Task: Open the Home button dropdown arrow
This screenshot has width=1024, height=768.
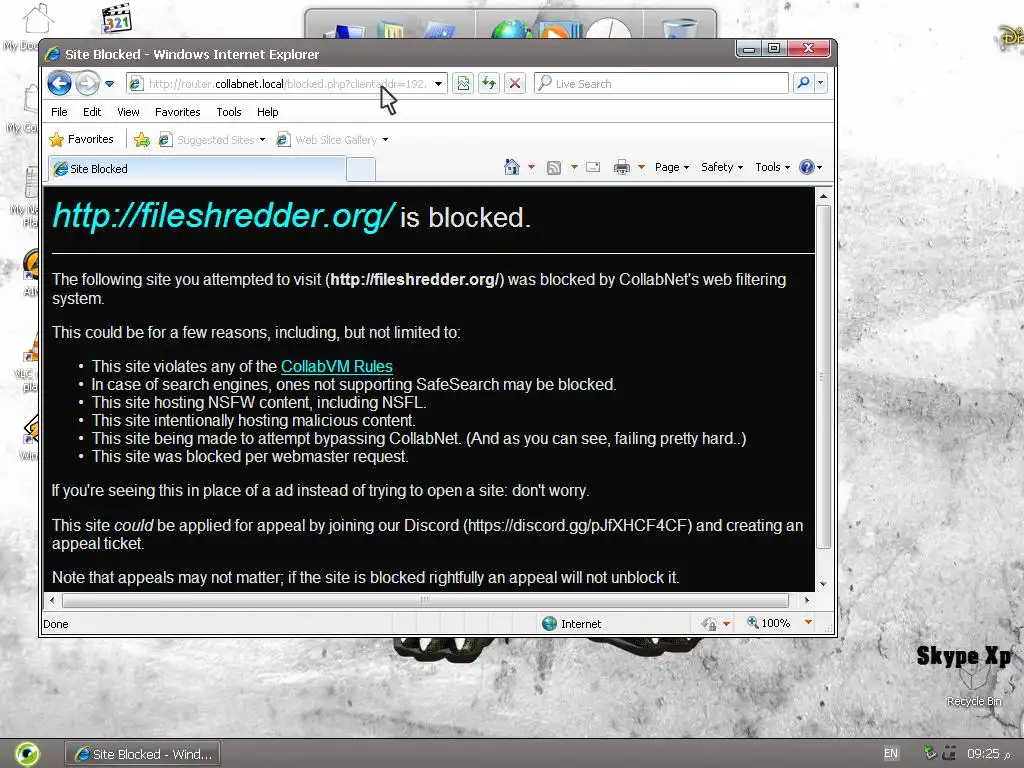Action: click(531, 167)
